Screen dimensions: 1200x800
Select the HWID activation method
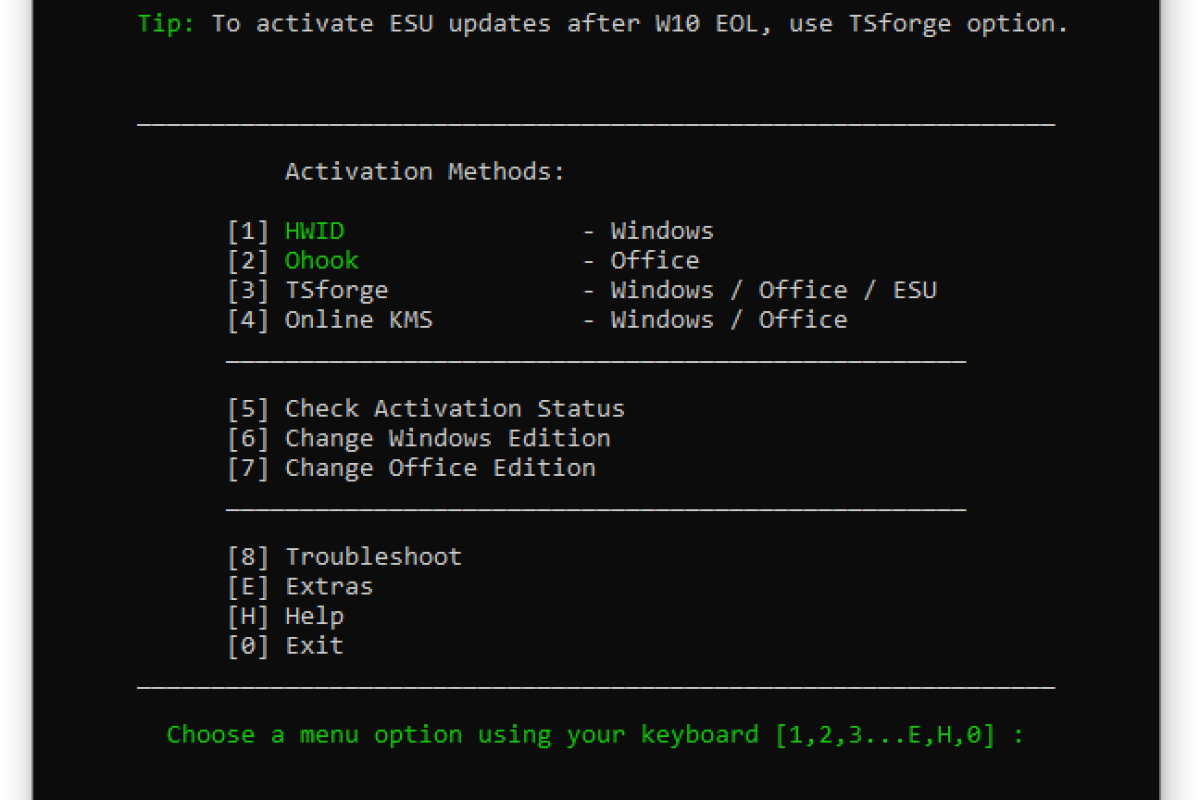point(314,230)
